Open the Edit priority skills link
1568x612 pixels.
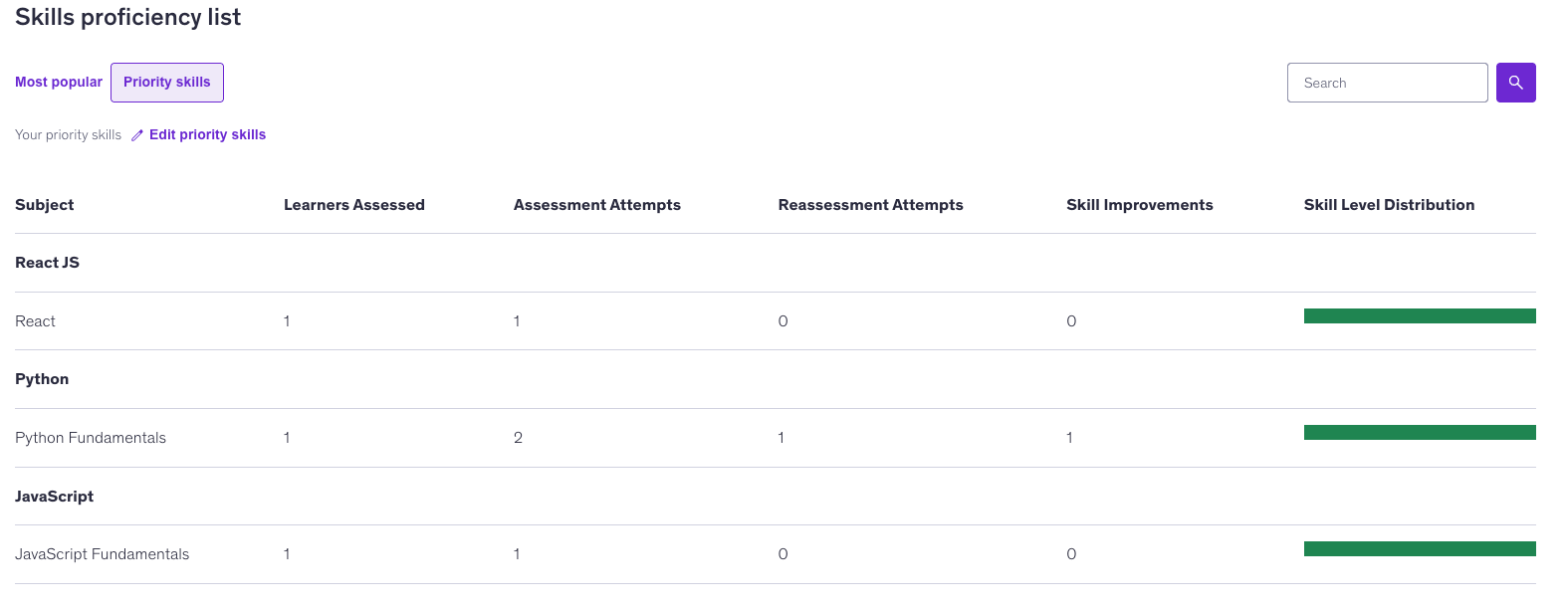(207, 134)
